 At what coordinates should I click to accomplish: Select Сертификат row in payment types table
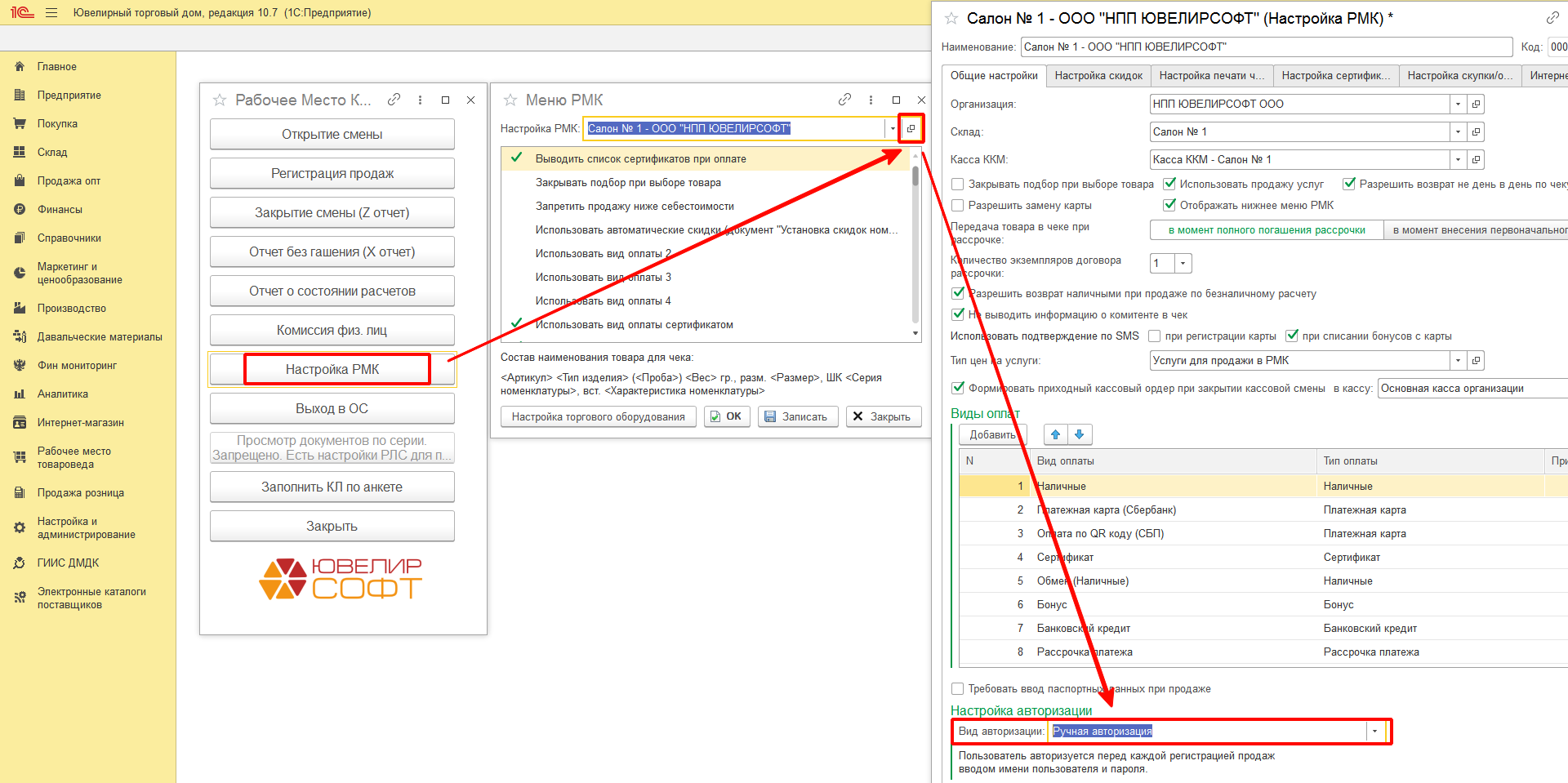(x=1263, y=558)
